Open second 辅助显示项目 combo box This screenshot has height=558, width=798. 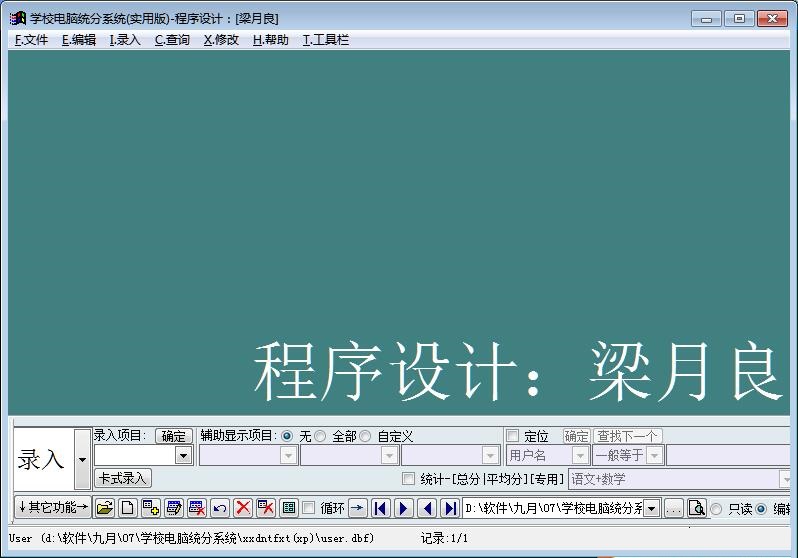tap(389, 455)
